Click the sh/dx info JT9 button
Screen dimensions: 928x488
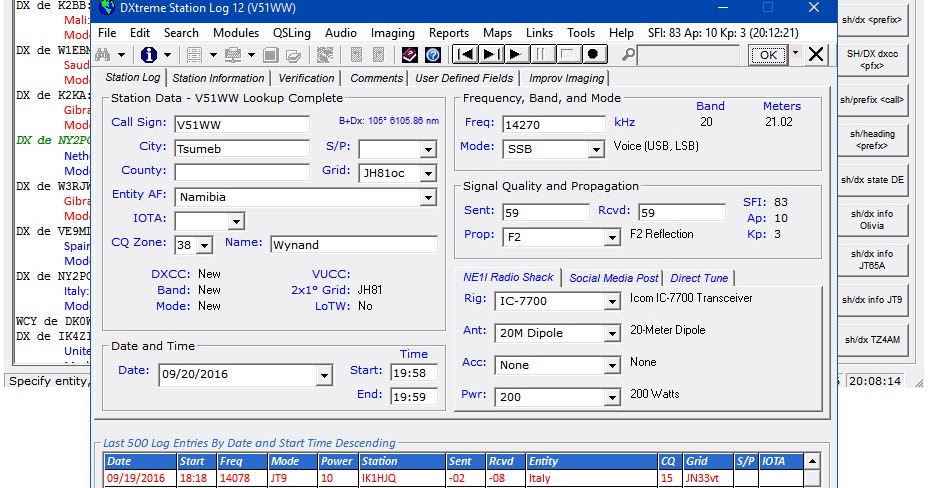point(872,299)
